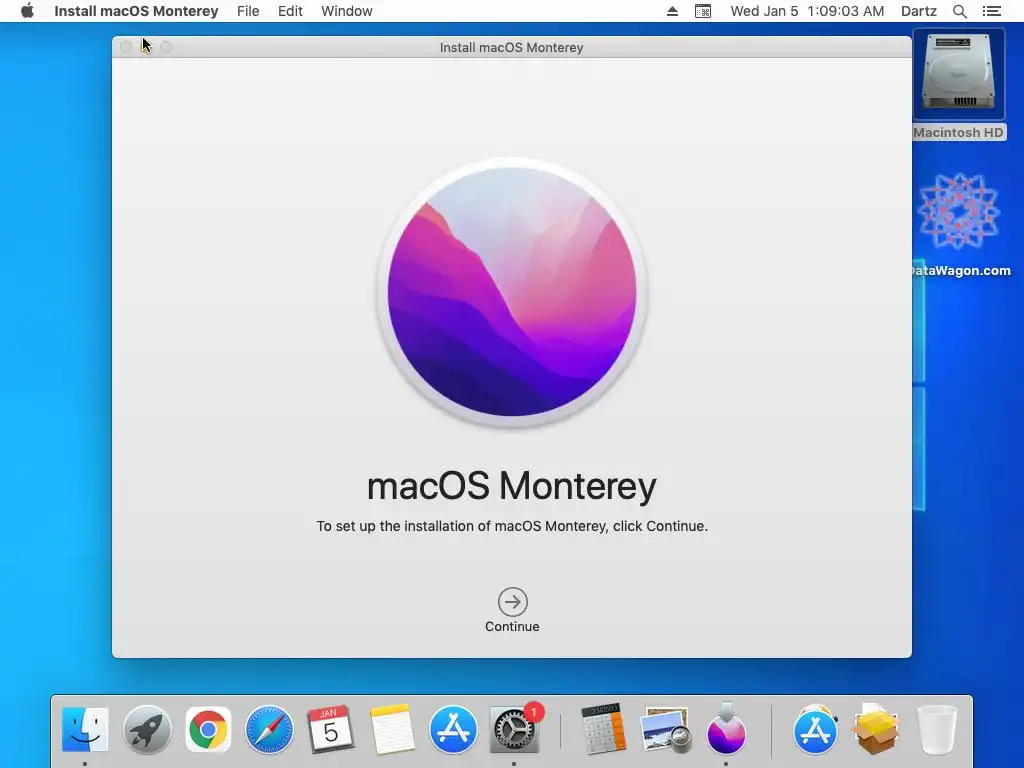The width and height of the screenshot is (1024, 768).
Task: Open the Window menu
Action: 347,11
